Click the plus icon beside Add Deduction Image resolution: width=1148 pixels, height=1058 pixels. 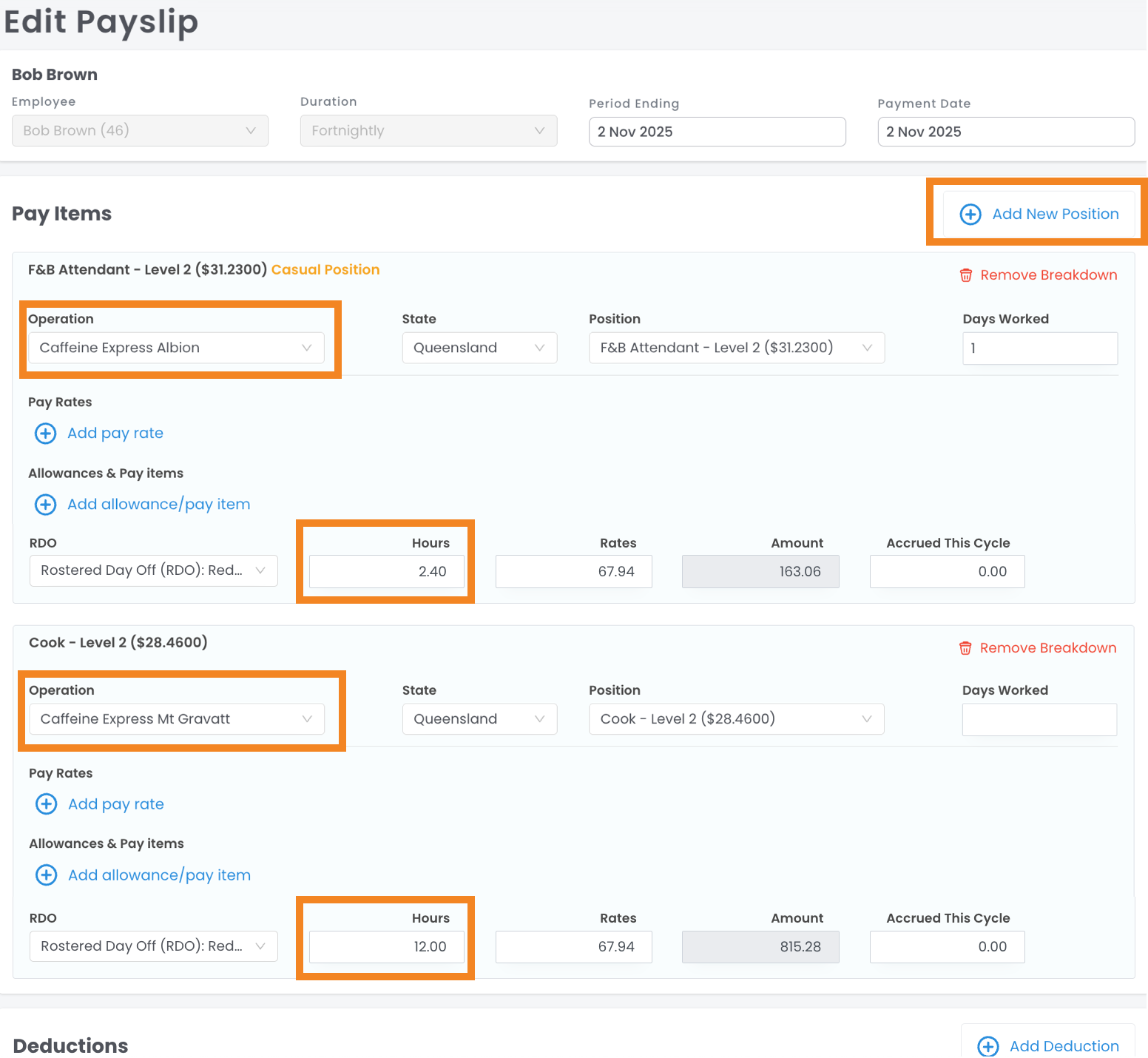point(987,1046)
